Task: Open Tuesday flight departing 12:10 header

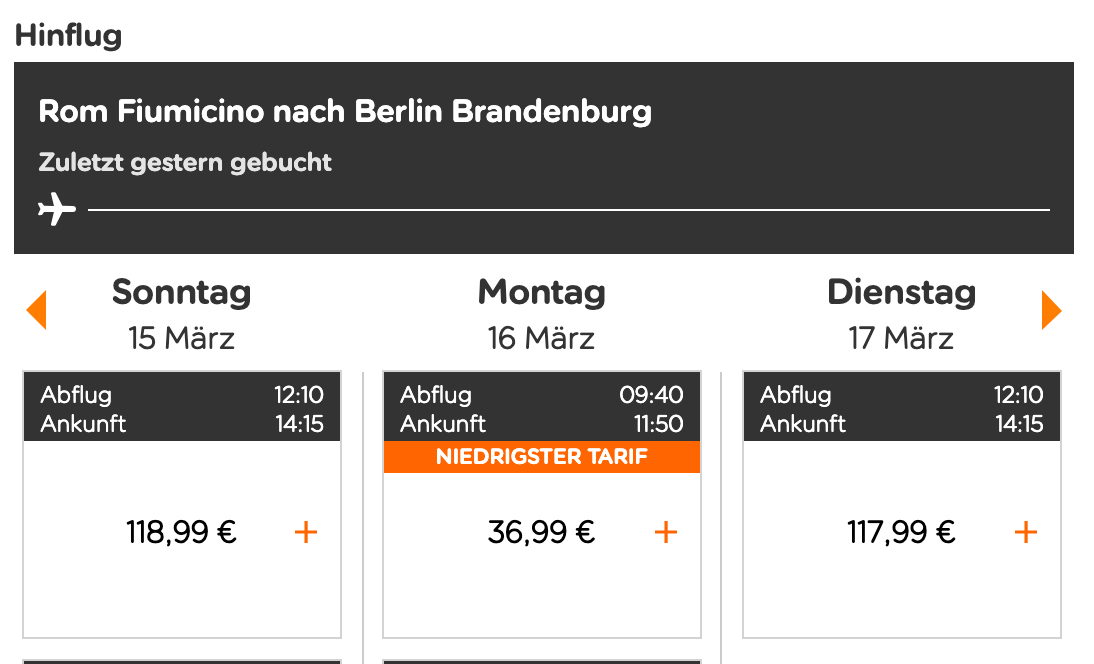Action: pos(902,408)
